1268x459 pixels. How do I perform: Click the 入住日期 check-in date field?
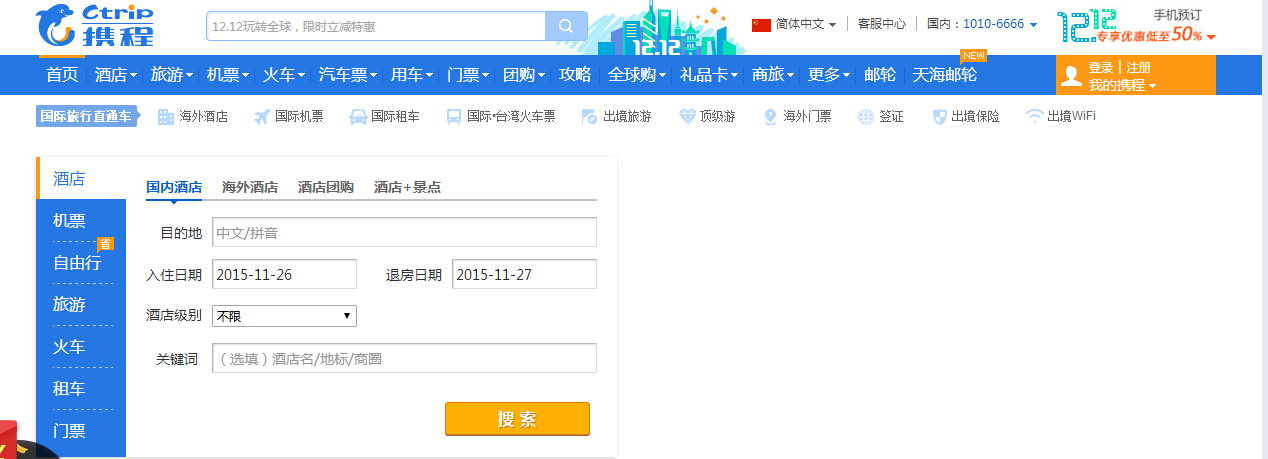point(284,274)
